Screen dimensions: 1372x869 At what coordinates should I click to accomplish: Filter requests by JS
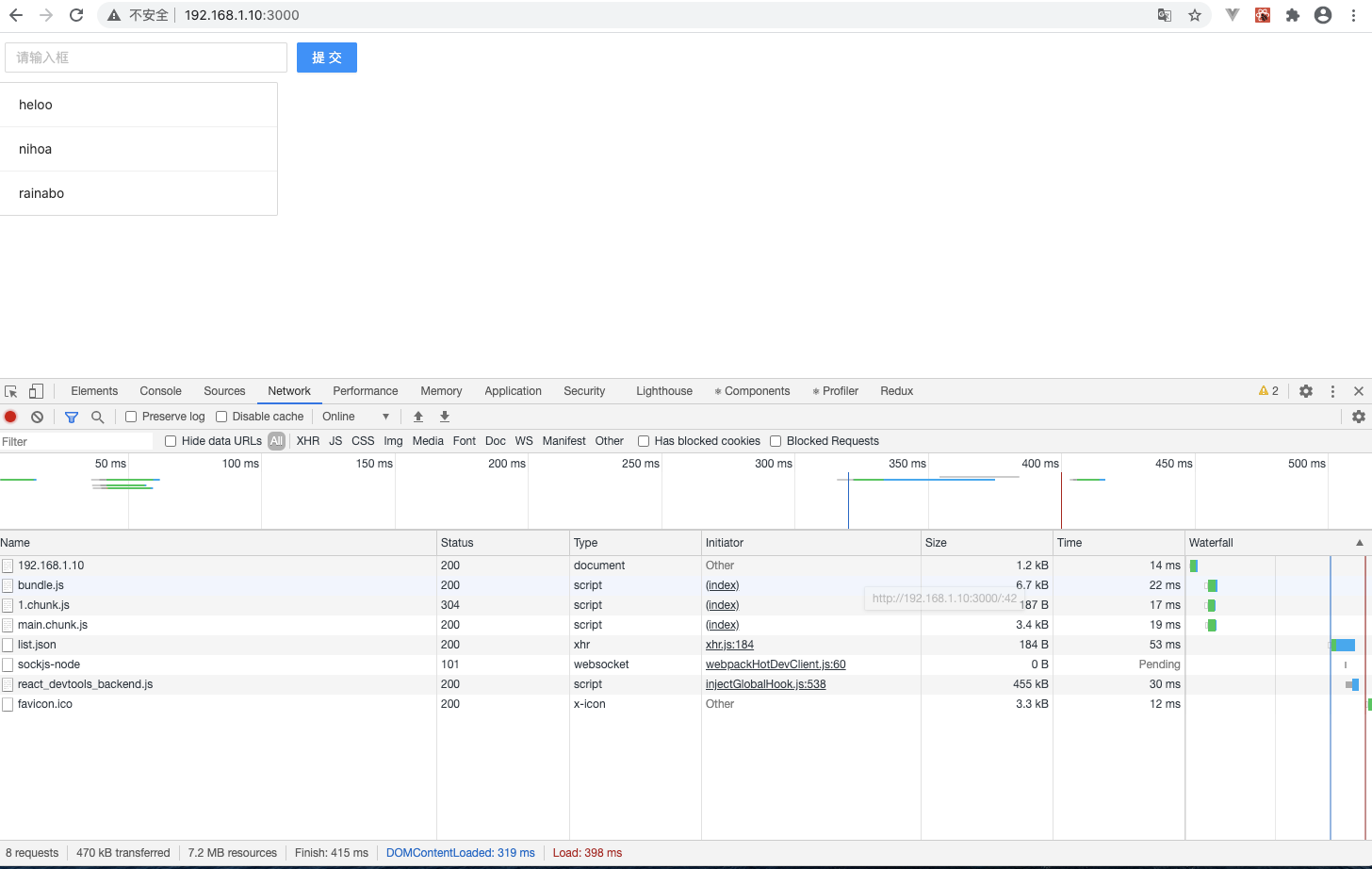pos(335,441)
